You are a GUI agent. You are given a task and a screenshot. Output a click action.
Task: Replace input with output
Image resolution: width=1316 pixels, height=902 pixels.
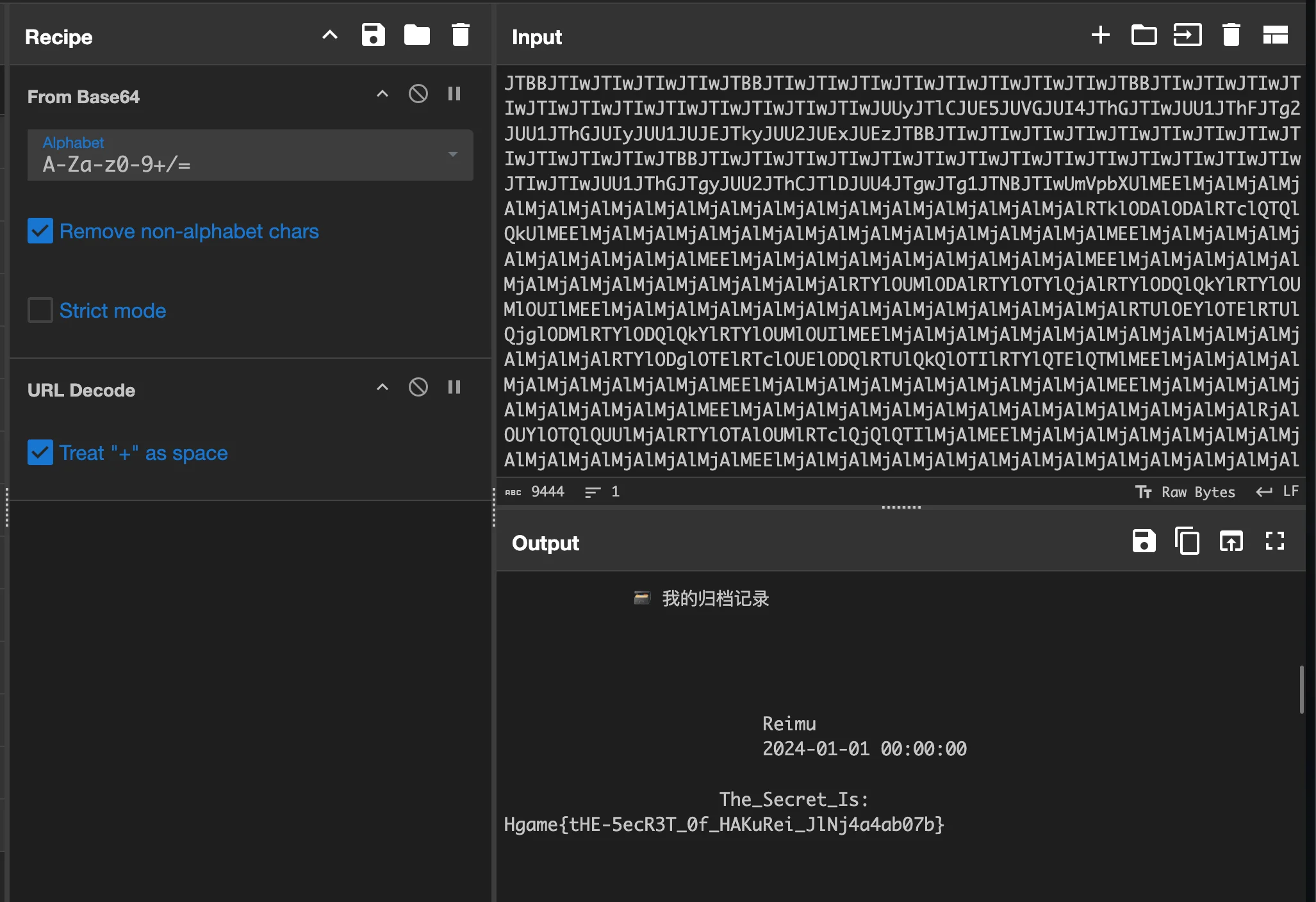click(x=1231, y=541)
